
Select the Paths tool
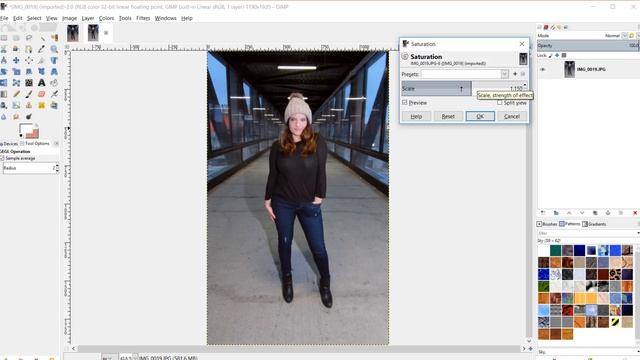(x=29, y=49)
